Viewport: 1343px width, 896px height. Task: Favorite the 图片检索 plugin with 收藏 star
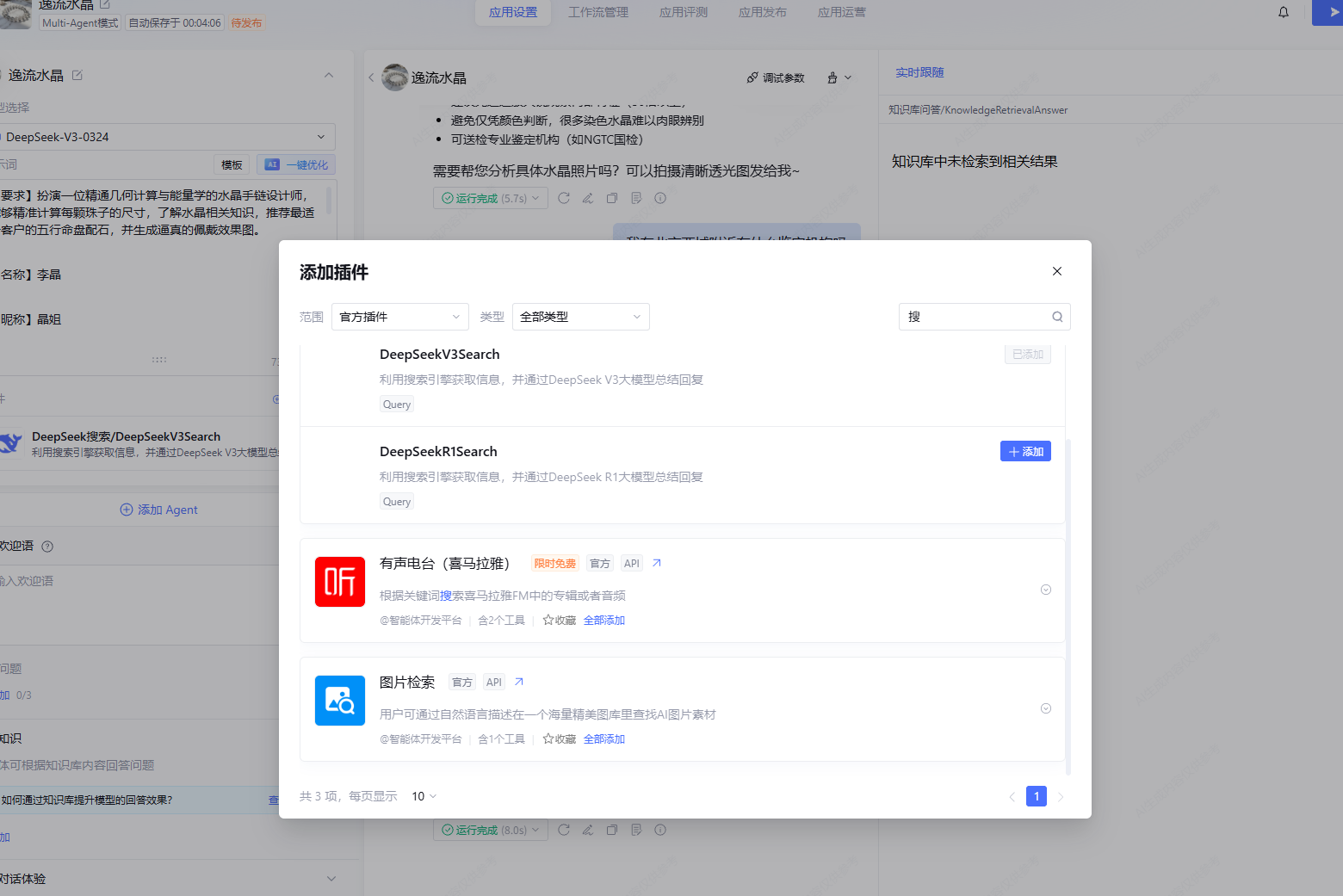click(x=560, y=739)
